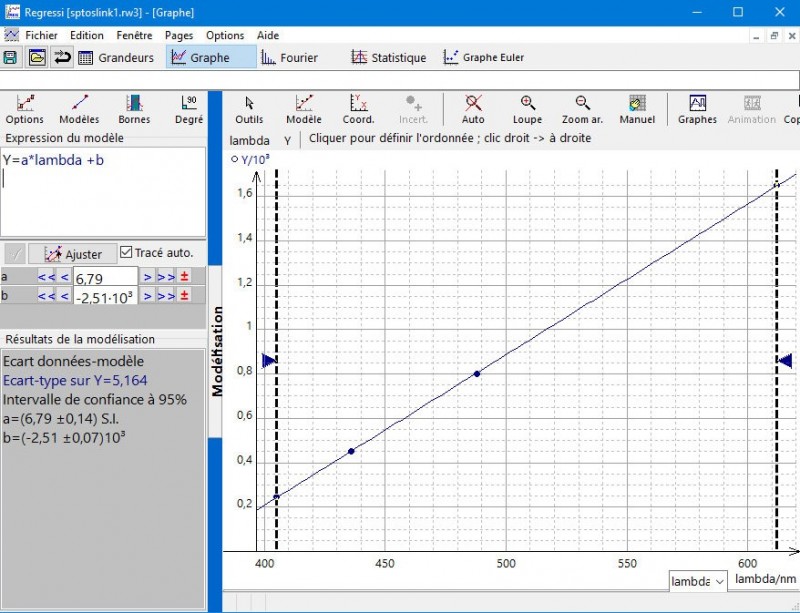Open the Aide menu
This screenshot has width=800, height=613.
coord(268,35)
